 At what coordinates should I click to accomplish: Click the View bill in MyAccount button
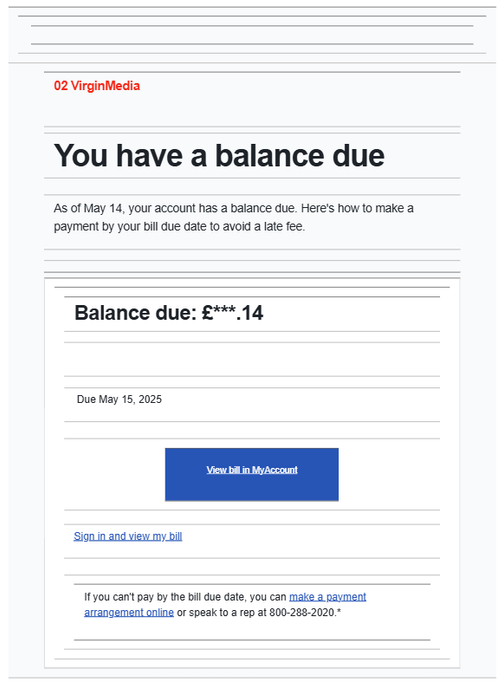click(x=252, y=474)
